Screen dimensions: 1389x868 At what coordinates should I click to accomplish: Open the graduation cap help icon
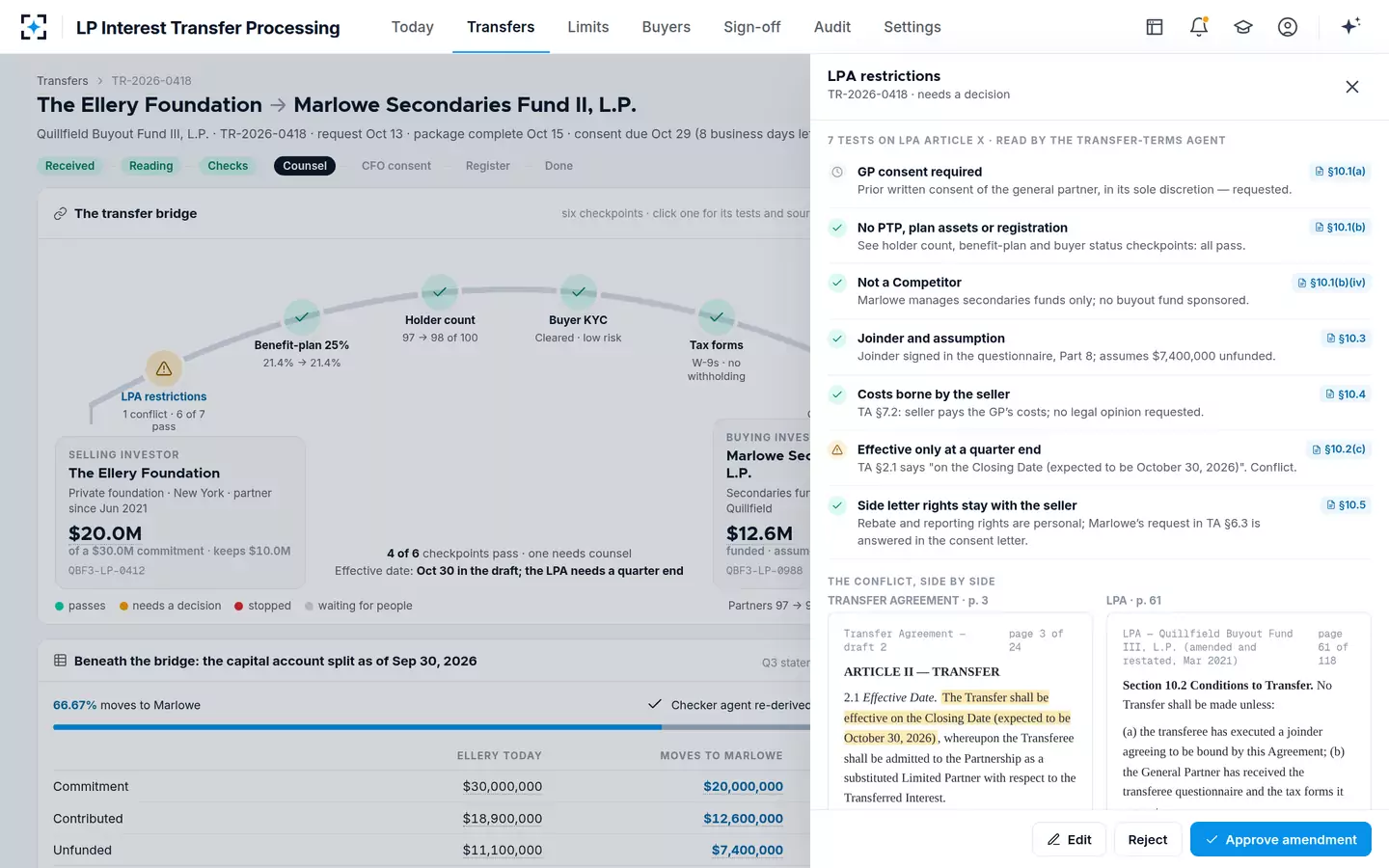click(1243, 27)
